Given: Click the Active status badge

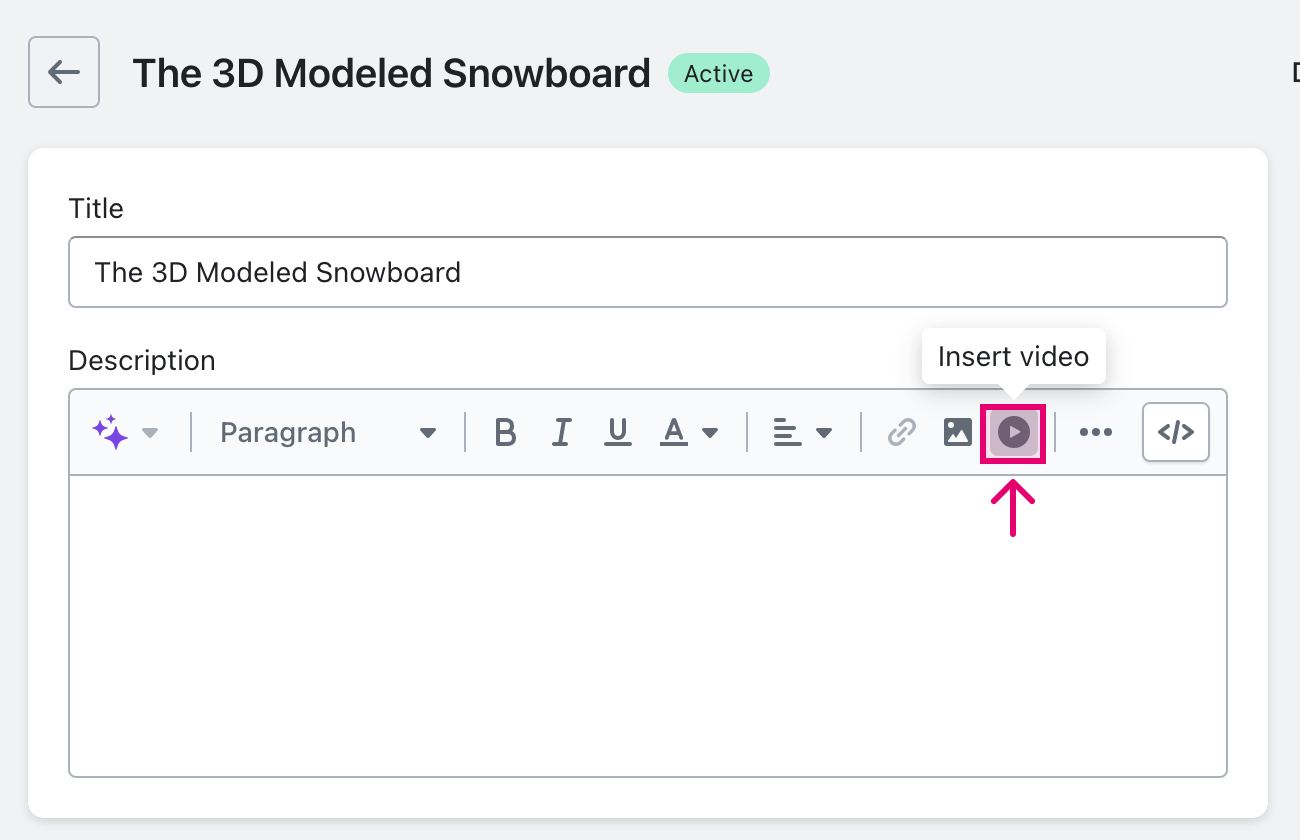Looking at the screenshot, I should [719, 74].
